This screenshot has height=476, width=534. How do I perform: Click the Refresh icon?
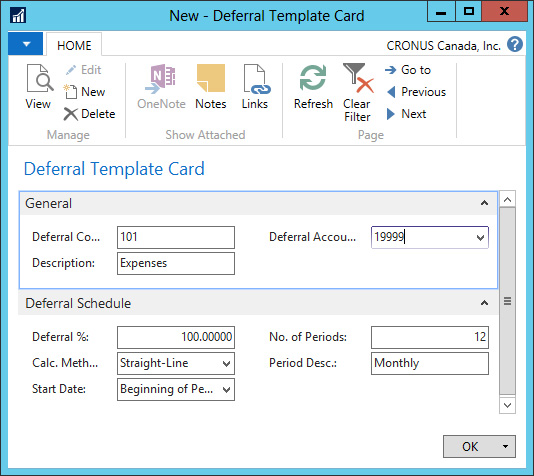pos(313,78)
